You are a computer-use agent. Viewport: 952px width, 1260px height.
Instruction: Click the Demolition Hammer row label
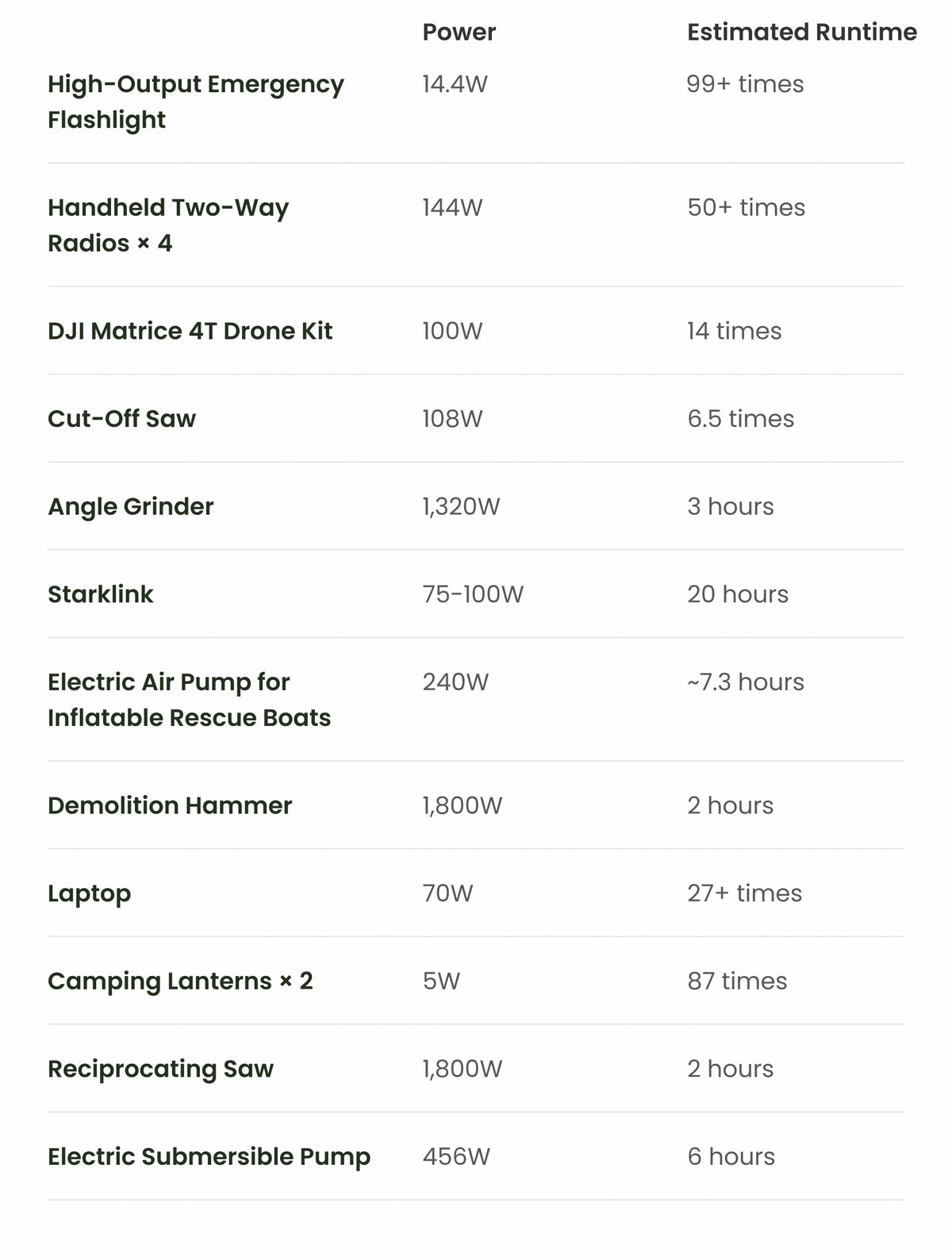[x=170, y=805]
